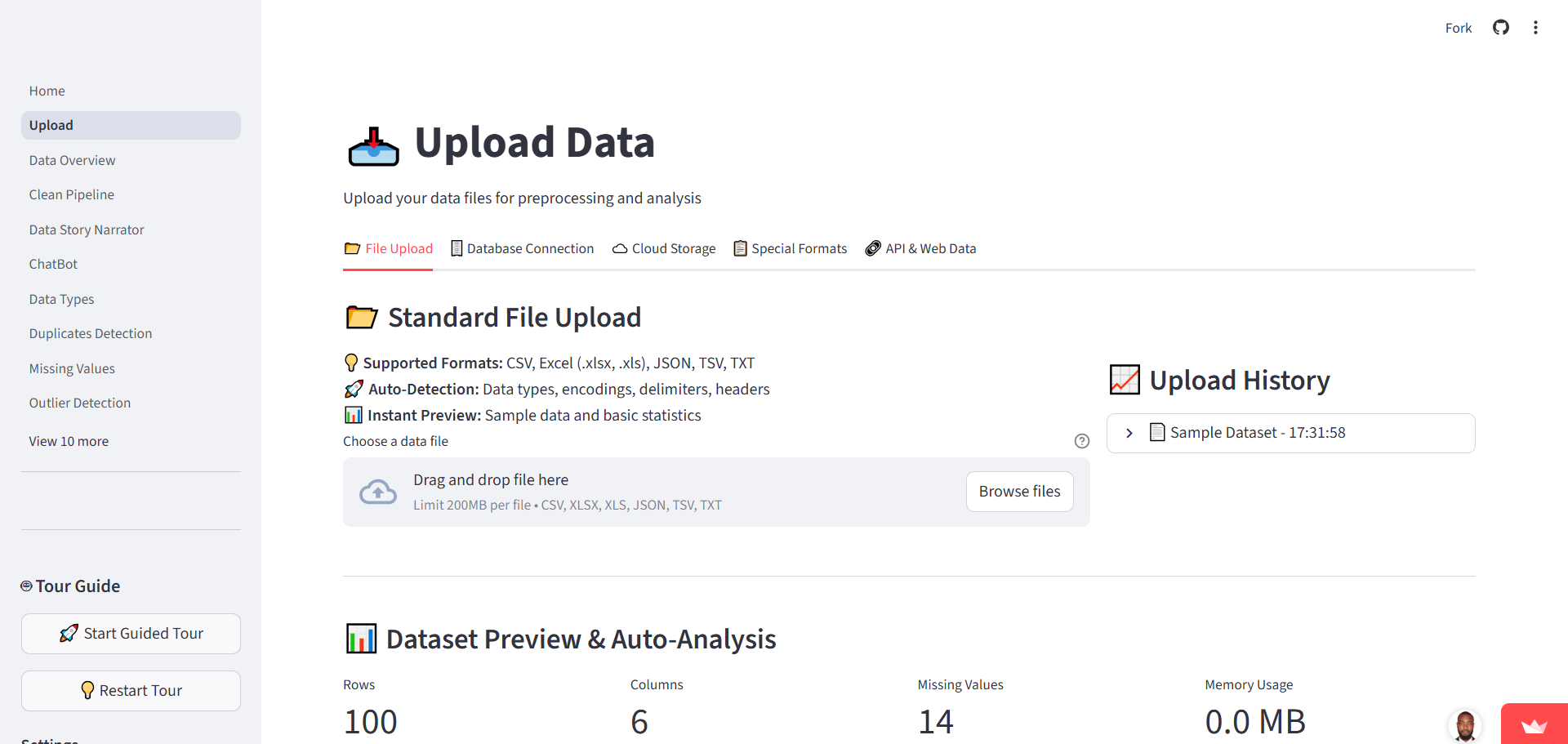The height and width of the screenshot is (744, 1568).
Task: Expand the Sample Dataset history entry
Action: 1129,433
